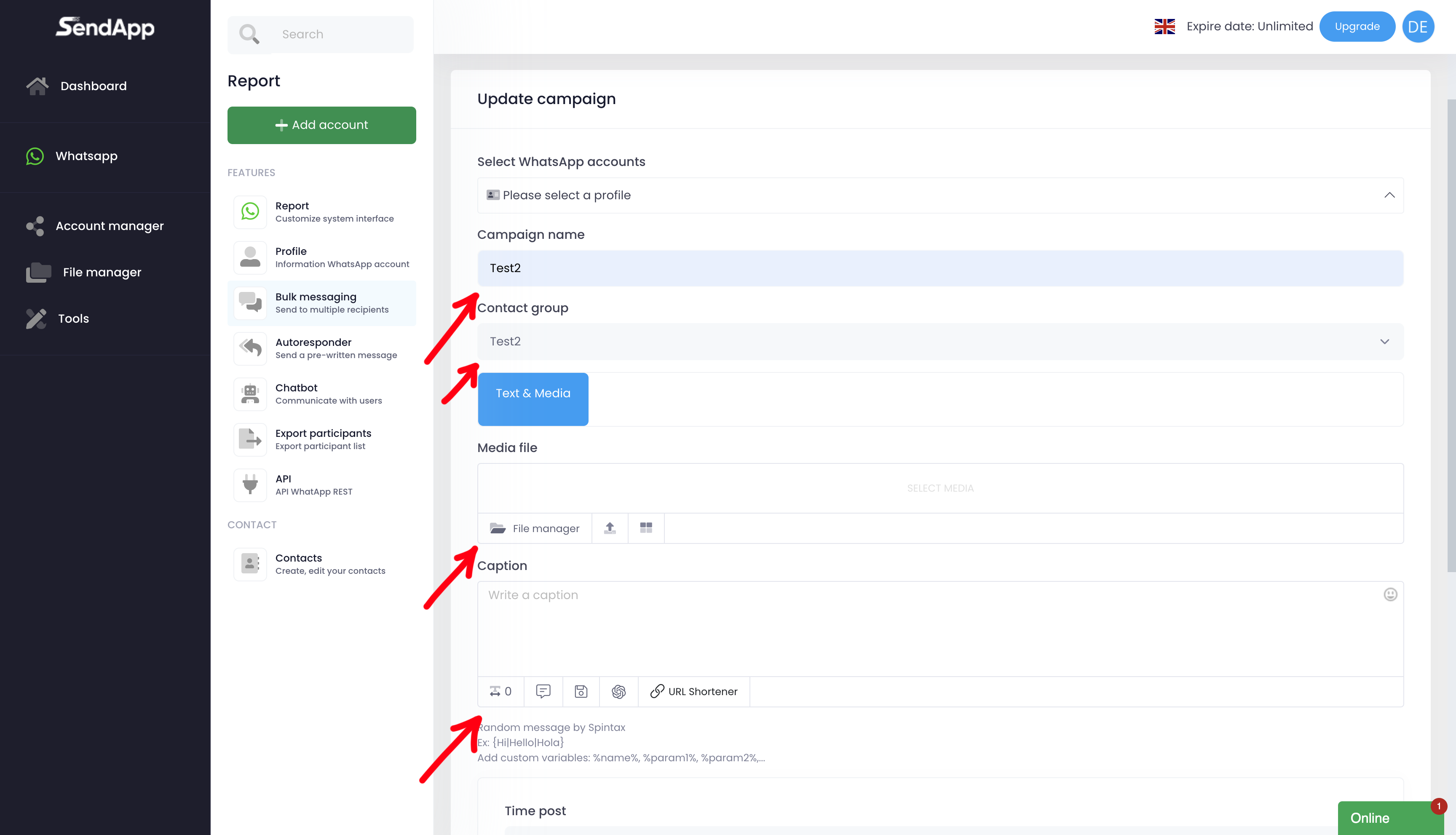Click the Upgrade button
1456x835 pixels.
coord(1356,27)
